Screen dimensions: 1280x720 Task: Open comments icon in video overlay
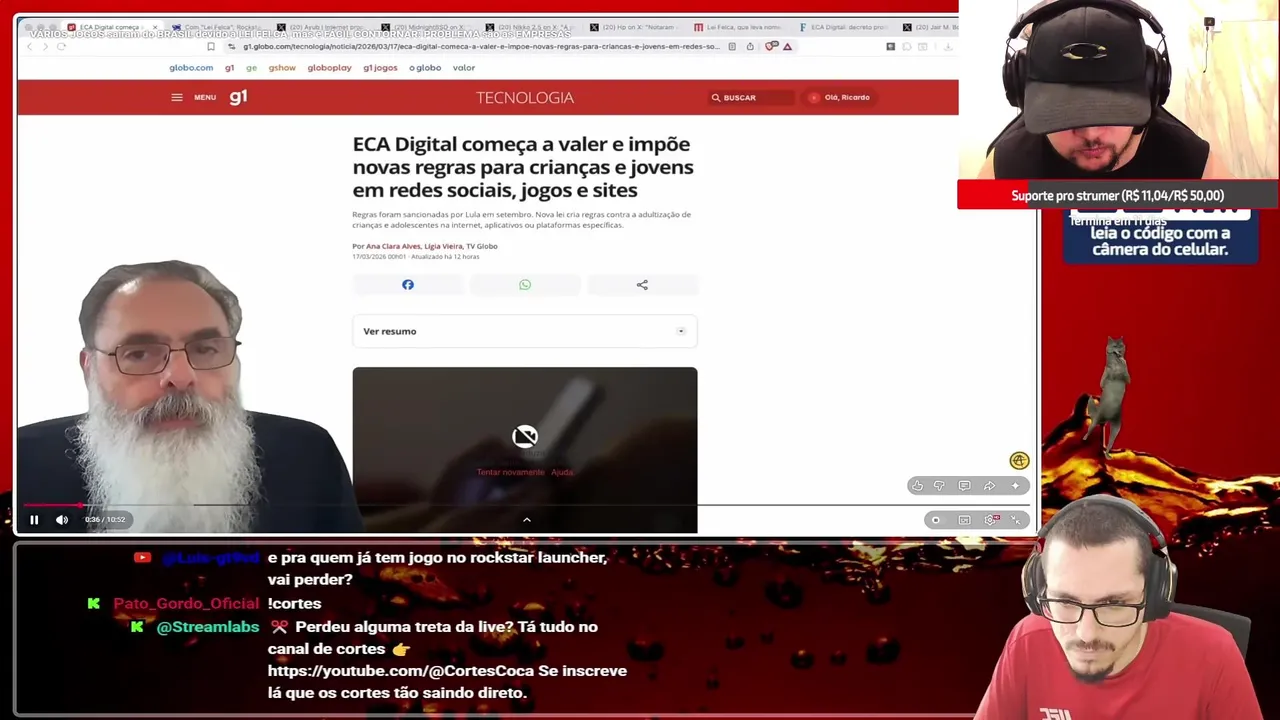pyautogui.click(x=964, y=486)
